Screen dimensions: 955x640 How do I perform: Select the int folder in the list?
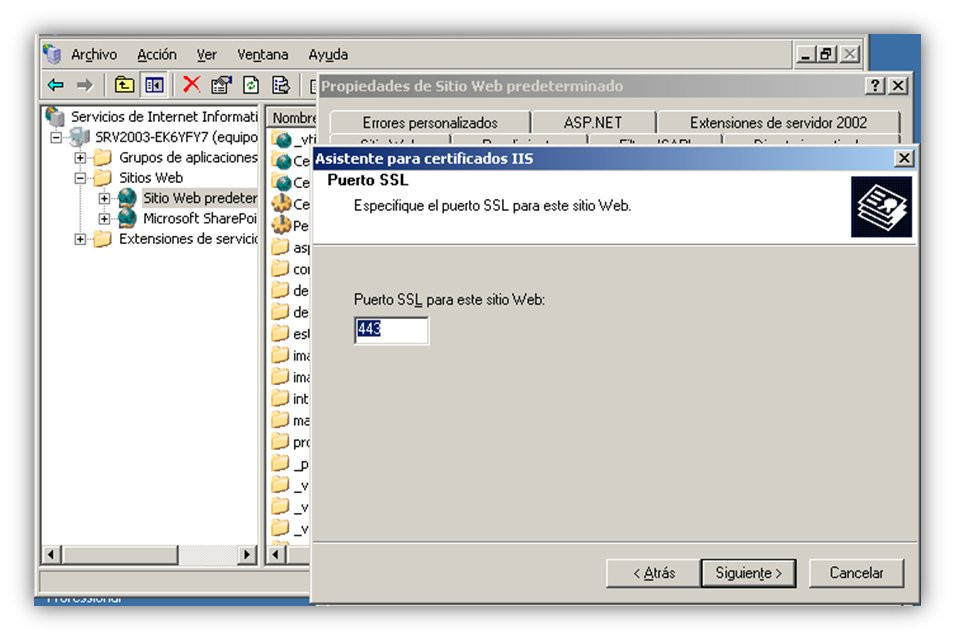pos(291,399)
